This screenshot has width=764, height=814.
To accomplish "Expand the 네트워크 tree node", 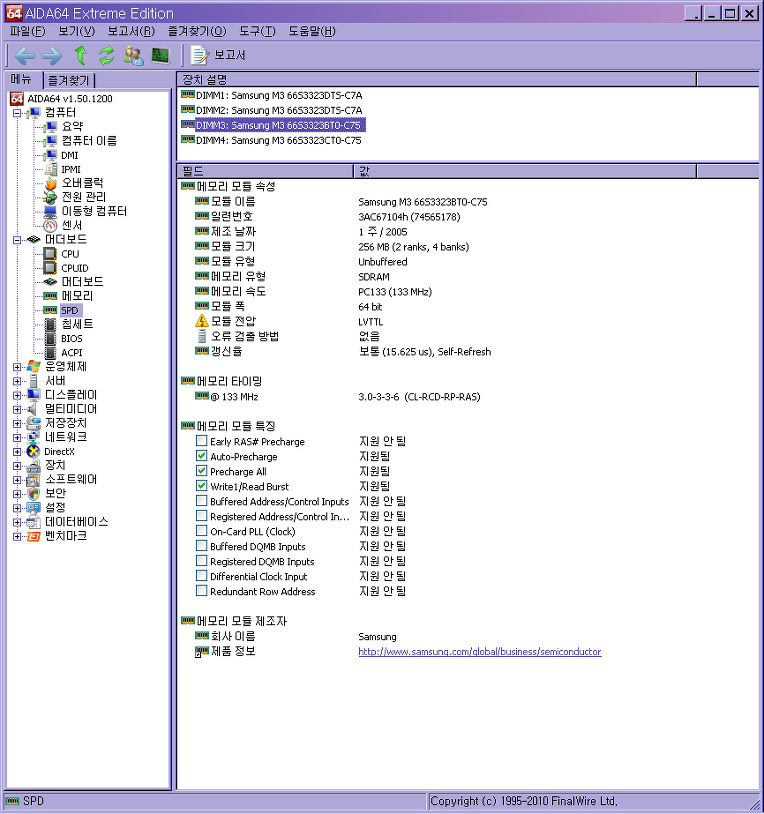I will [17, 437].
